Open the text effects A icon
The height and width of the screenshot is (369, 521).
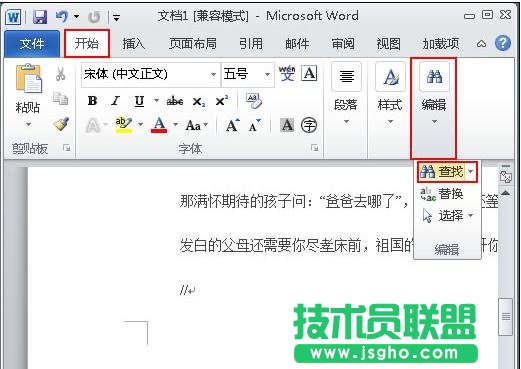click(93, 126)
